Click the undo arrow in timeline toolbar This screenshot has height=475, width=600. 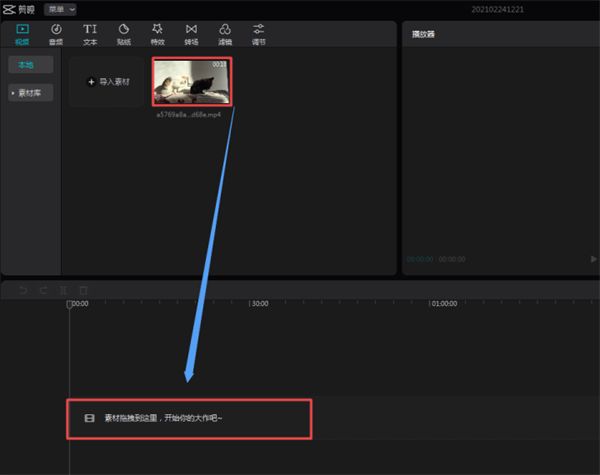24,290
